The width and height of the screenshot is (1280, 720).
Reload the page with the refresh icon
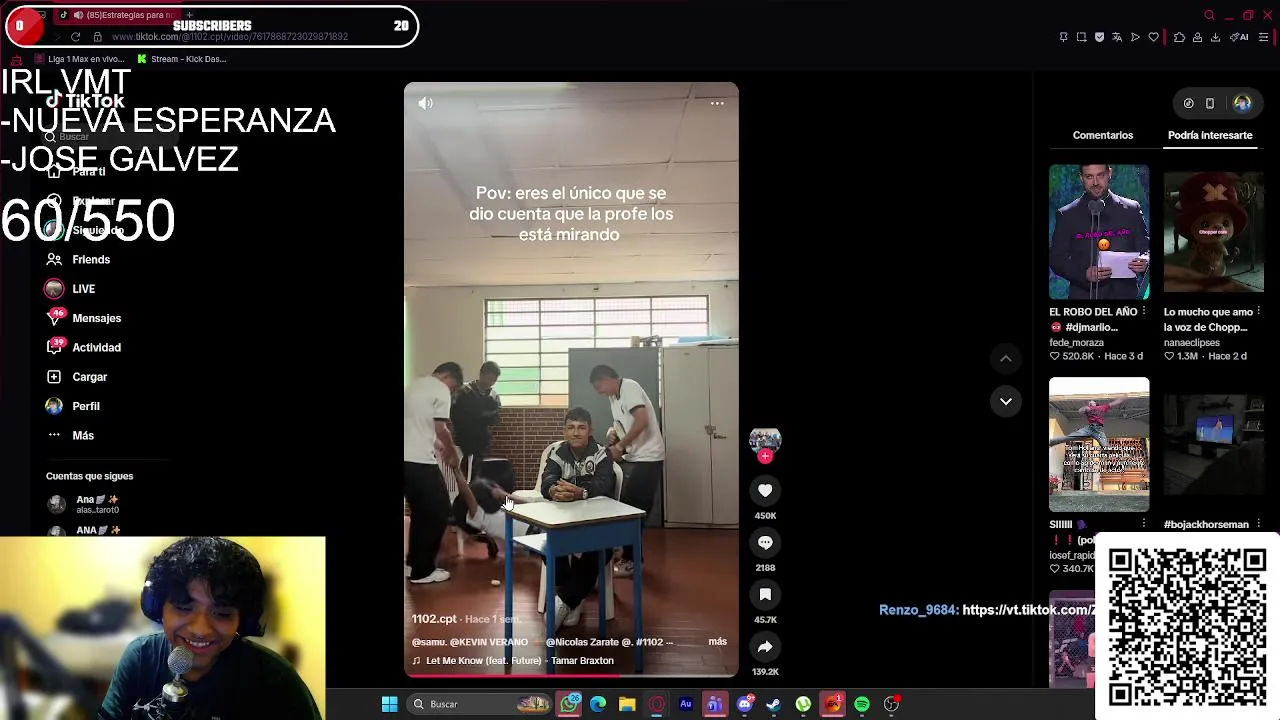(75, 37)
